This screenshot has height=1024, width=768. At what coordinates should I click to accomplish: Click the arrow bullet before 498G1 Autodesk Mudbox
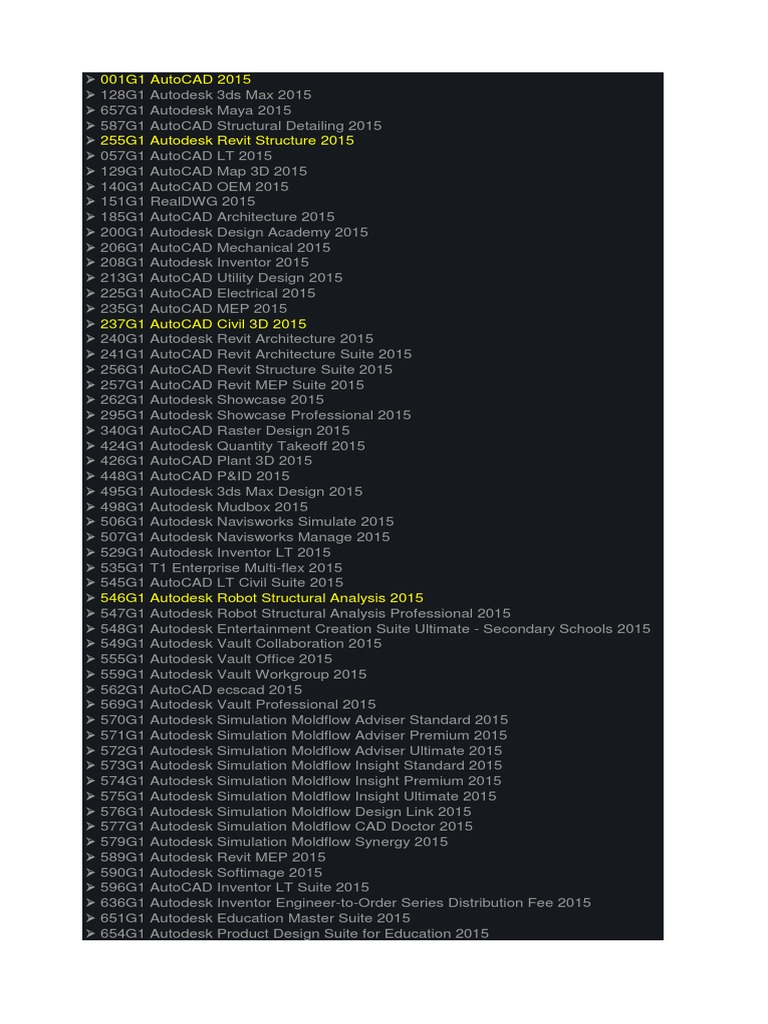tap(90, 507)
